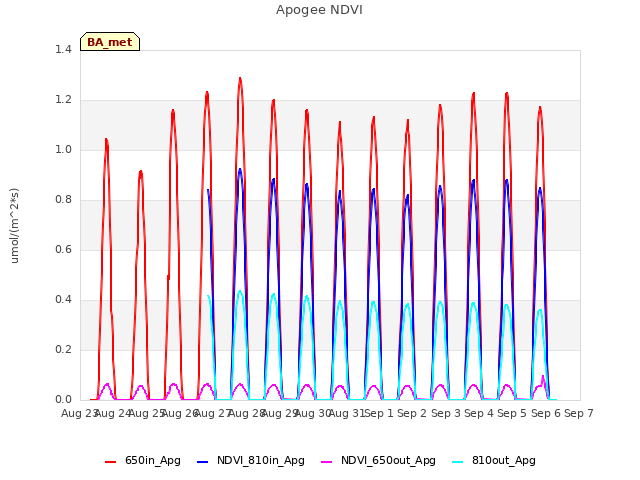Click the cyan 810out_Apg legend swatch
The image size is (640, 480).
pos(458,462)
